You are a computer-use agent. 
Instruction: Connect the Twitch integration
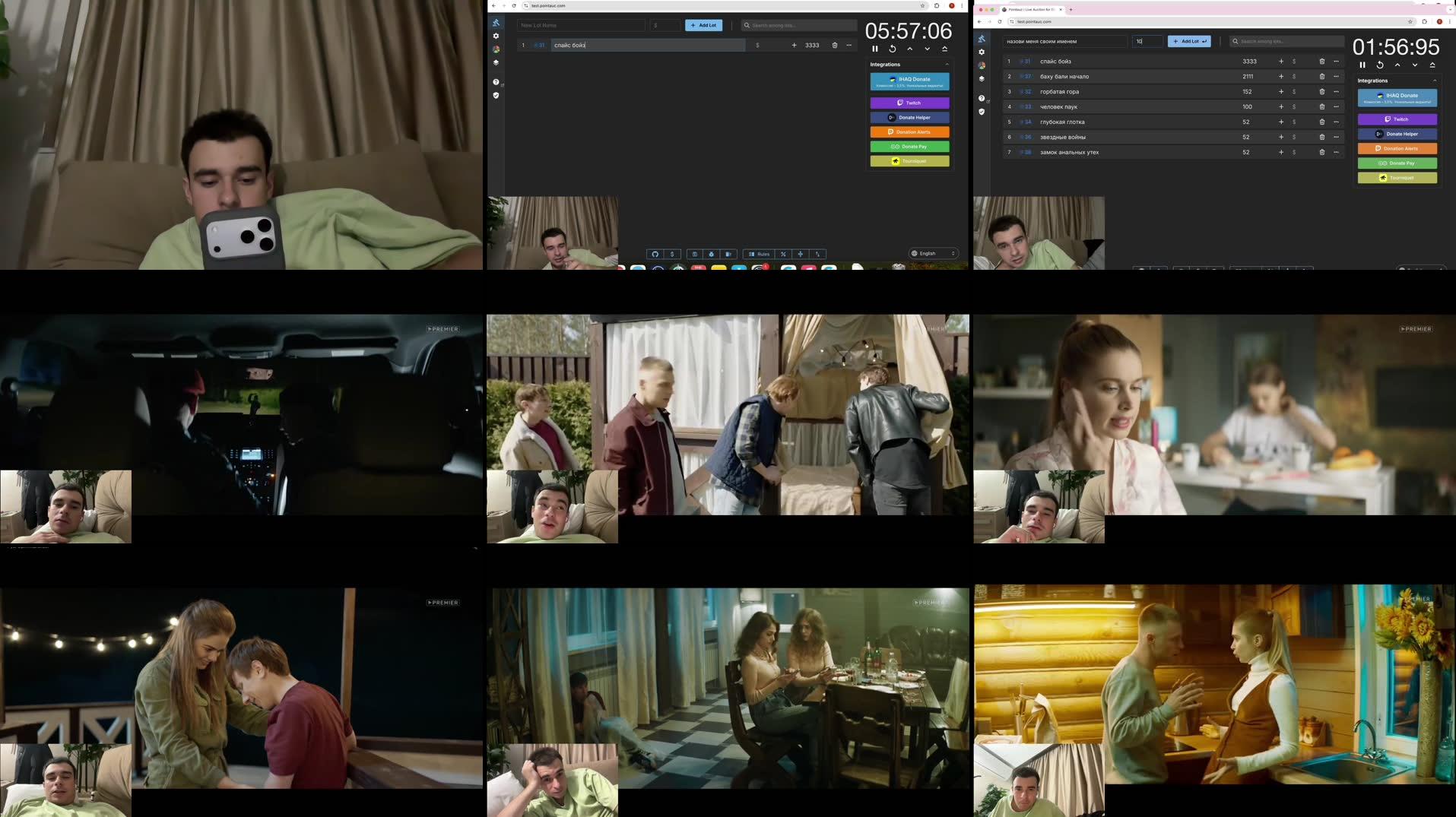click(909, 103)
